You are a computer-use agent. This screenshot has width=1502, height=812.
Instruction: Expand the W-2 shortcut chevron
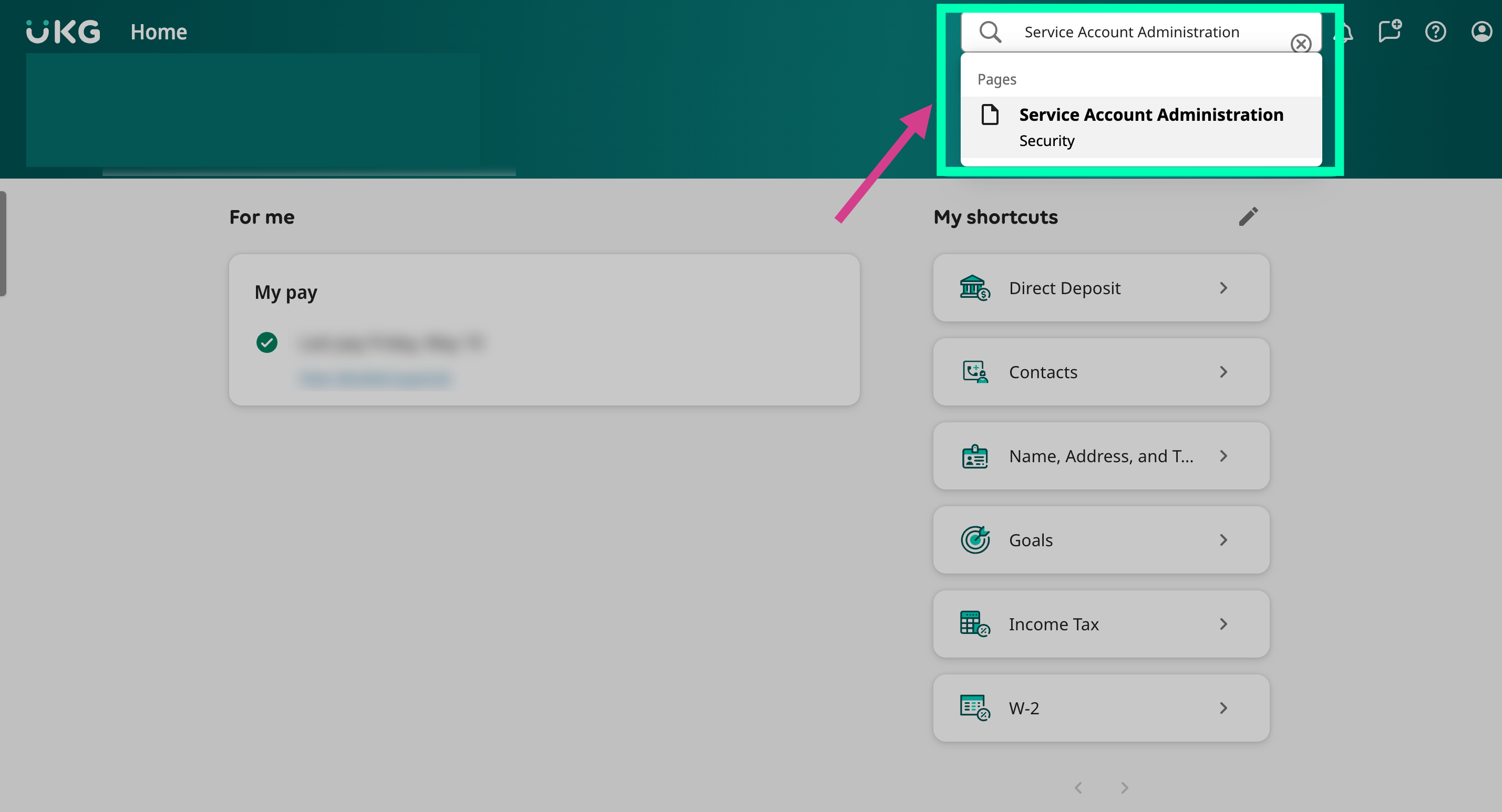(1223, 707)
